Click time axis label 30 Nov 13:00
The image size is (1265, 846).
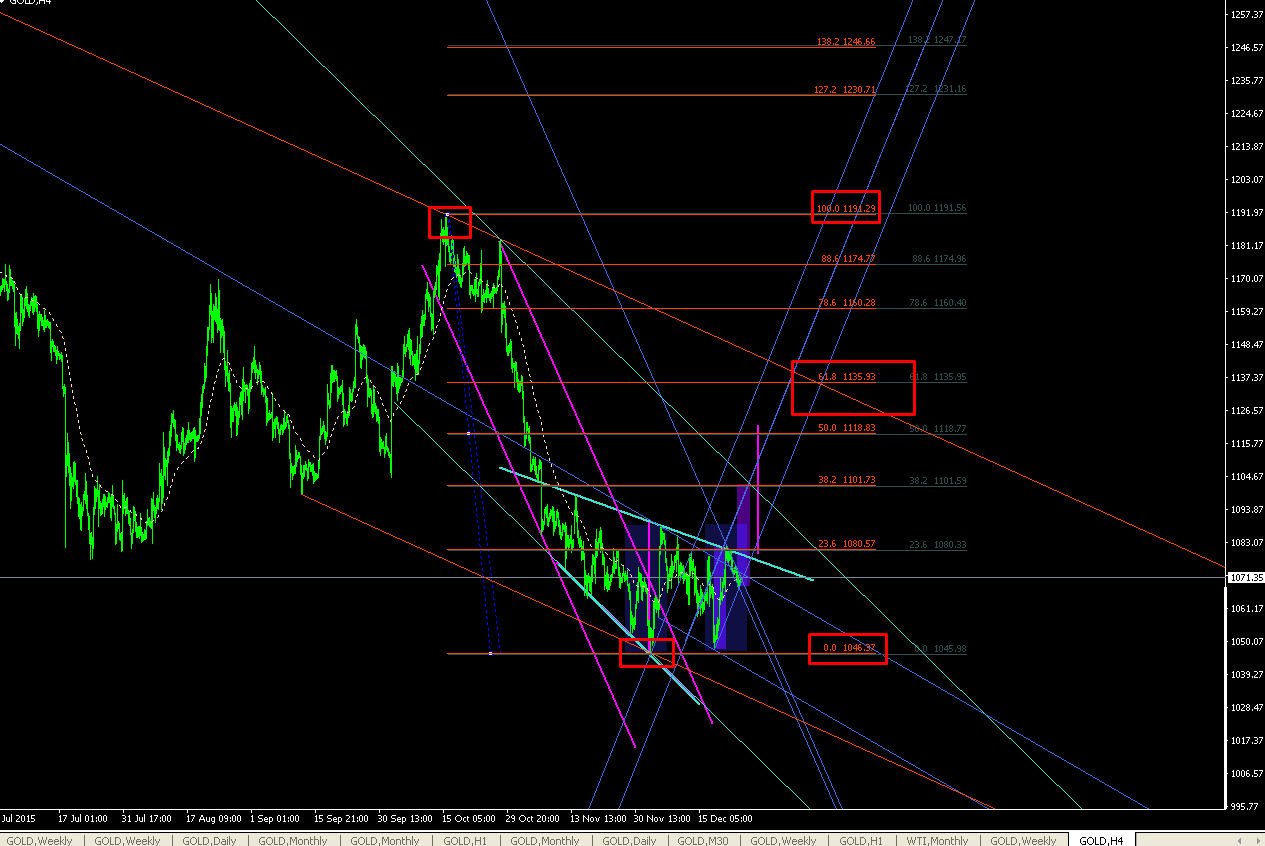click(661, 817)
